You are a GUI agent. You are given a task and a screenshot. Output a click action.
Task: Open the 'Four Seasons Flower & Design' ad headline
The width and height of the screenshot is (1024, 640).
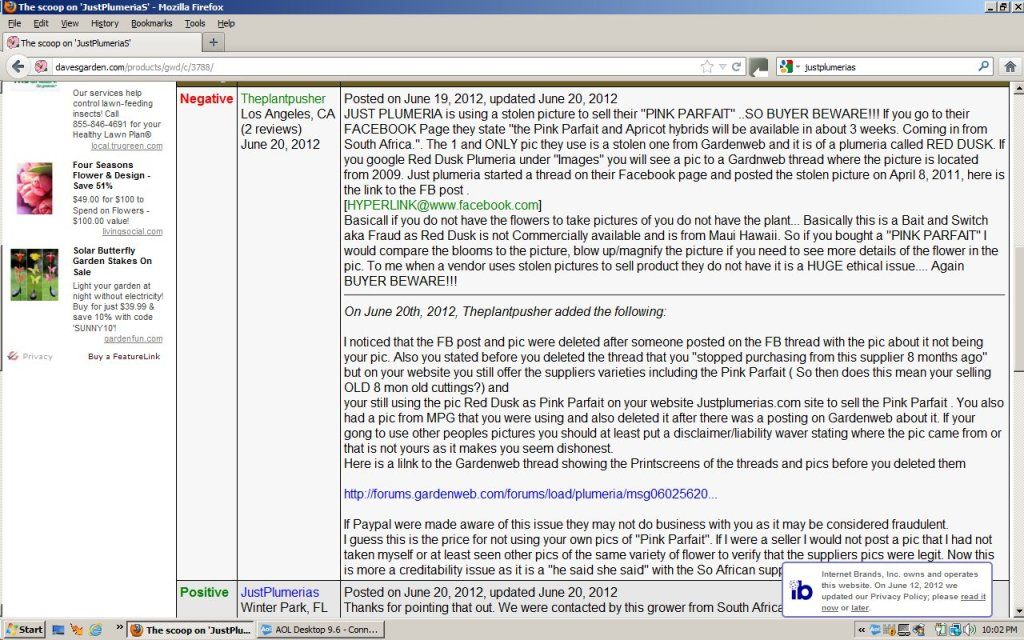[x=112, y=175]
